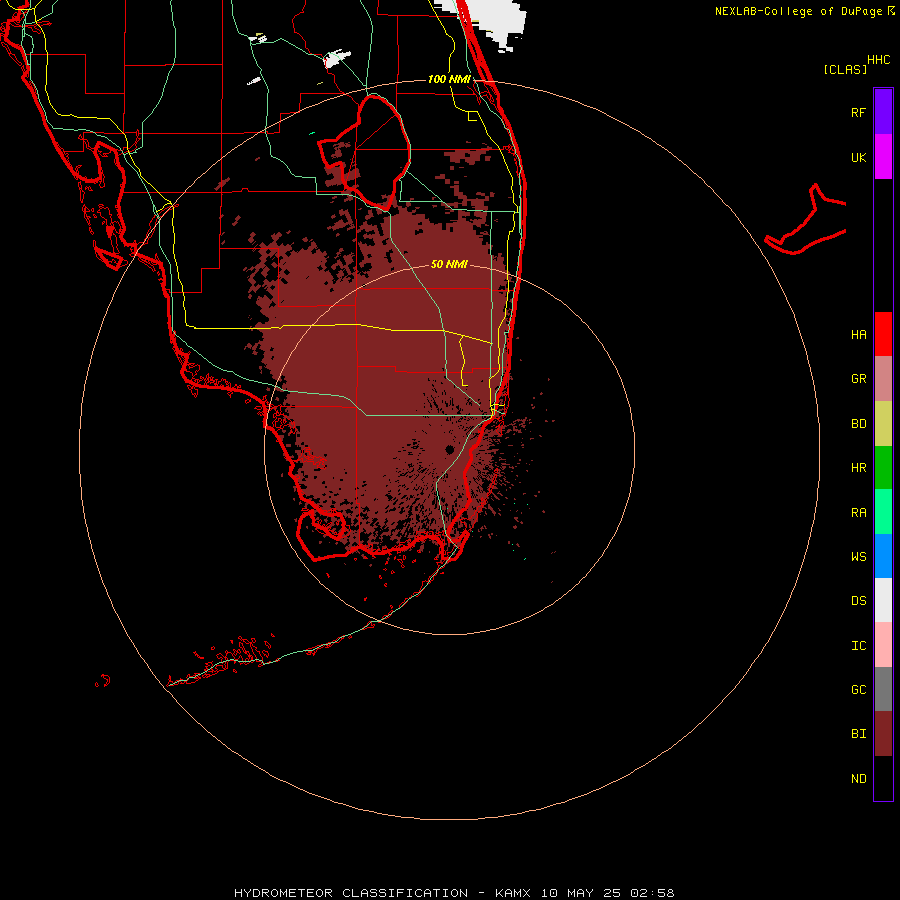Click the WS legend label text
This screenshot has height=900, width=900.
(x=858, y=556)
